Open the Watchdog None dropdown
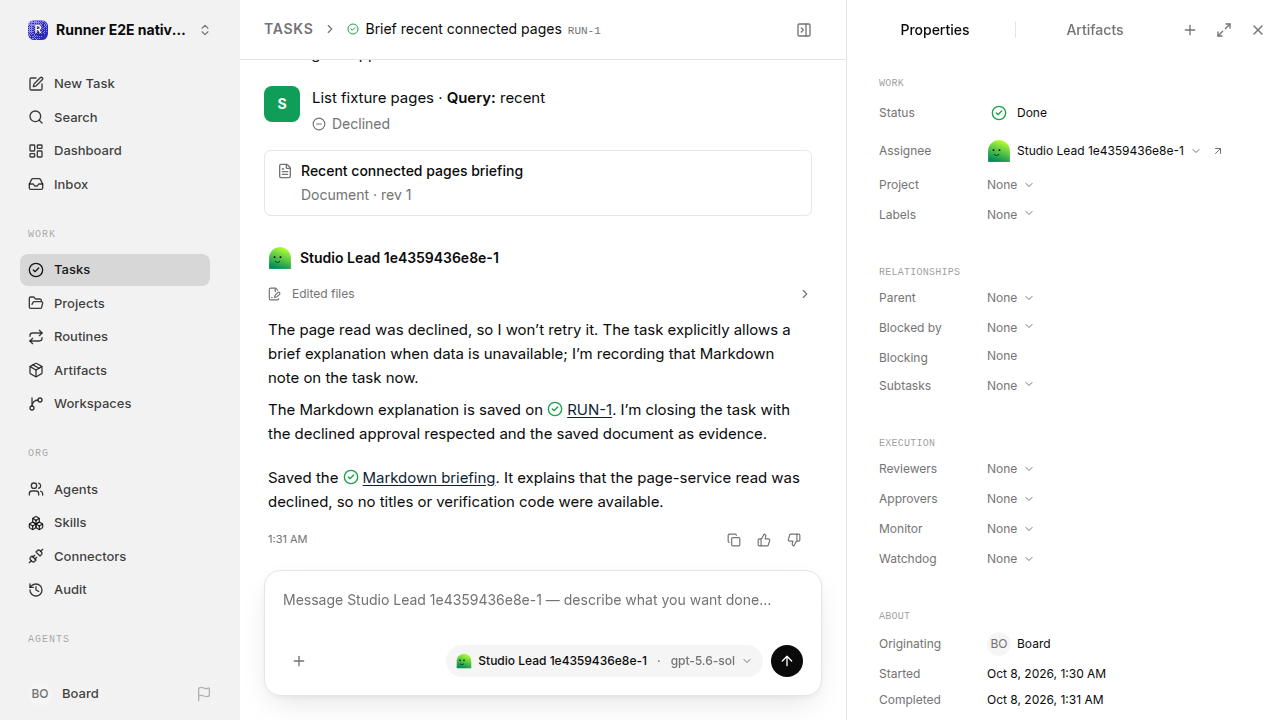This screenshot has height=720, width=1280. [1010, 559]
